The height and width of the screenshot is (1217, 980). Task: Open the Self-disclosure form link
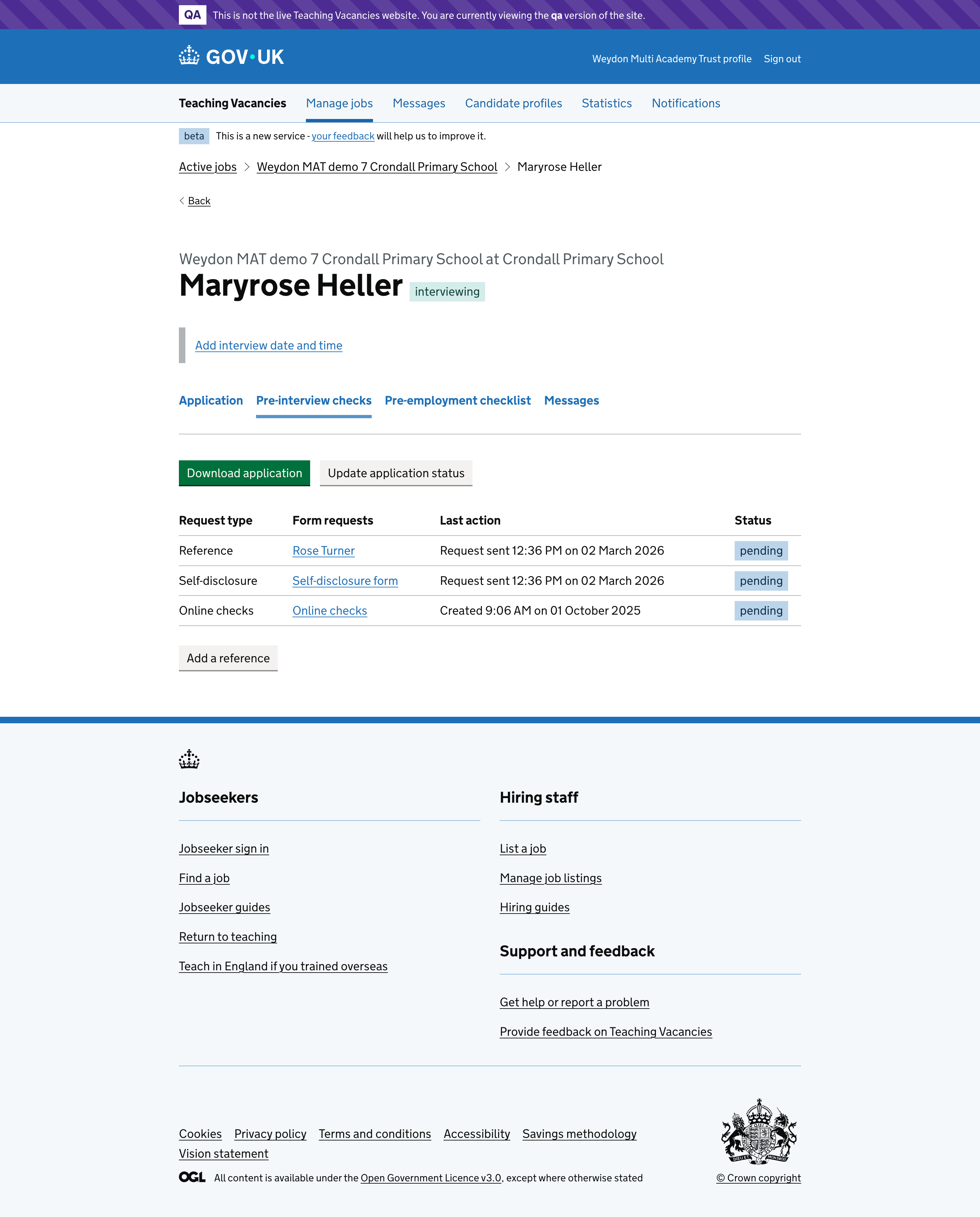click(345, 581)
